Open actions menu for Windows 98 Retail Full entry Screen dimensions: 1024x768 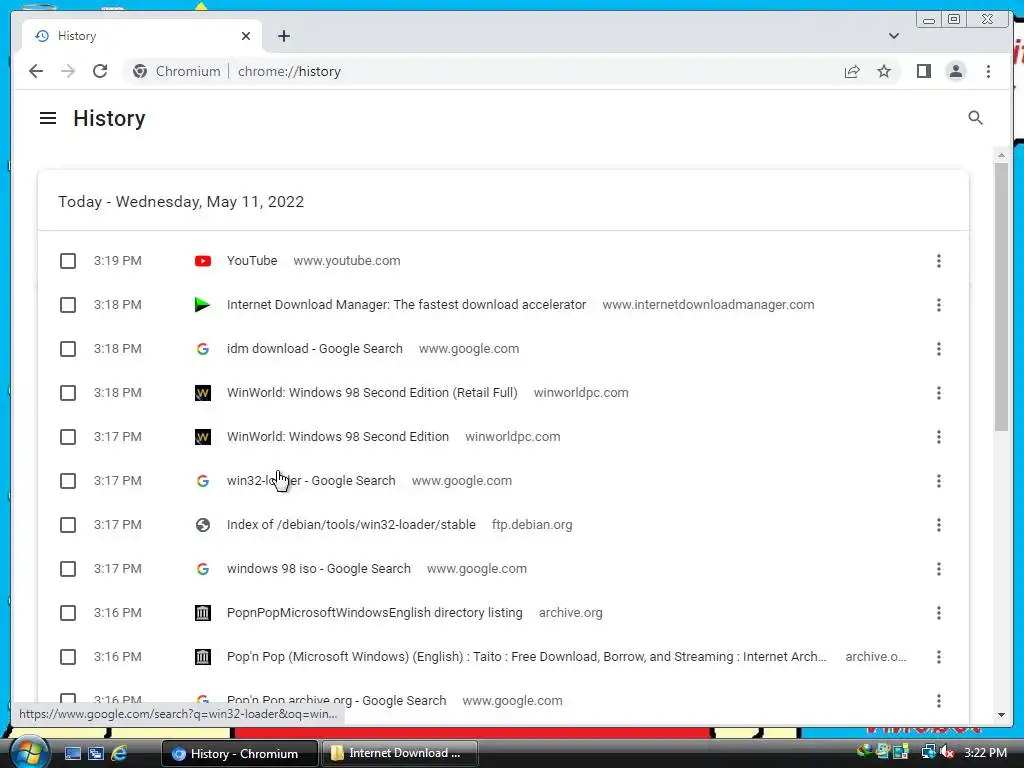938,393
